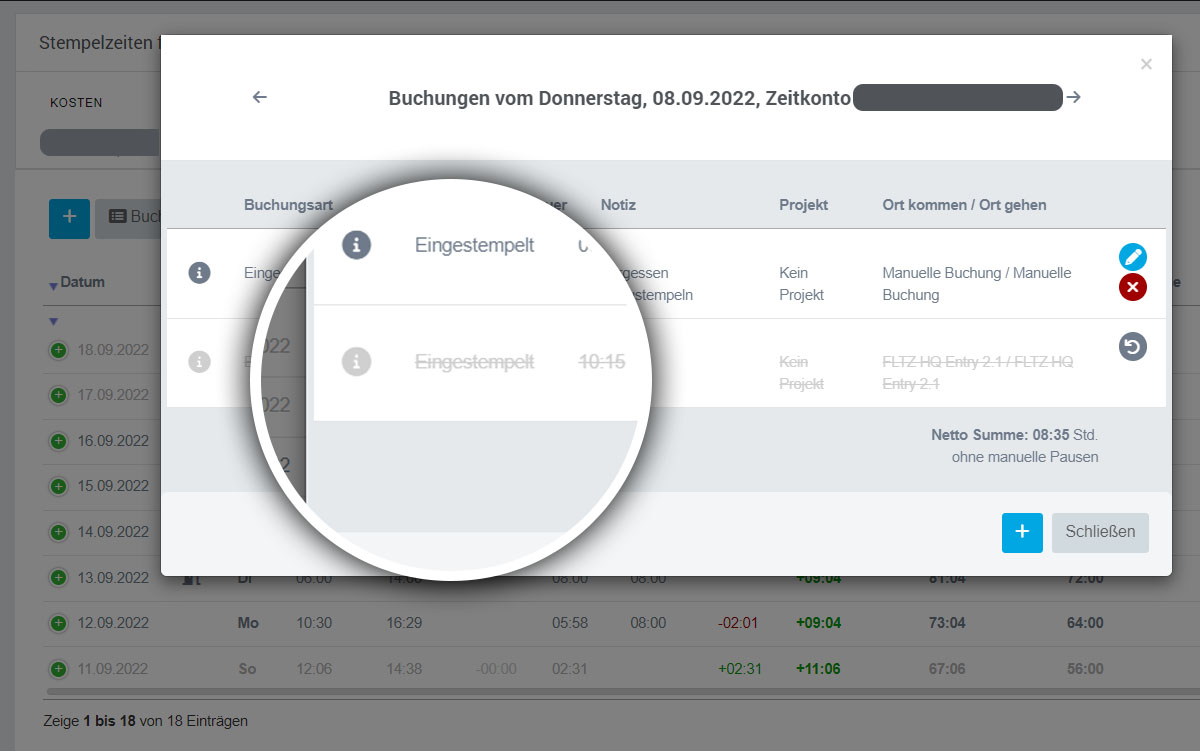Click the 05:58 duration cell

(x=570, y=623)
